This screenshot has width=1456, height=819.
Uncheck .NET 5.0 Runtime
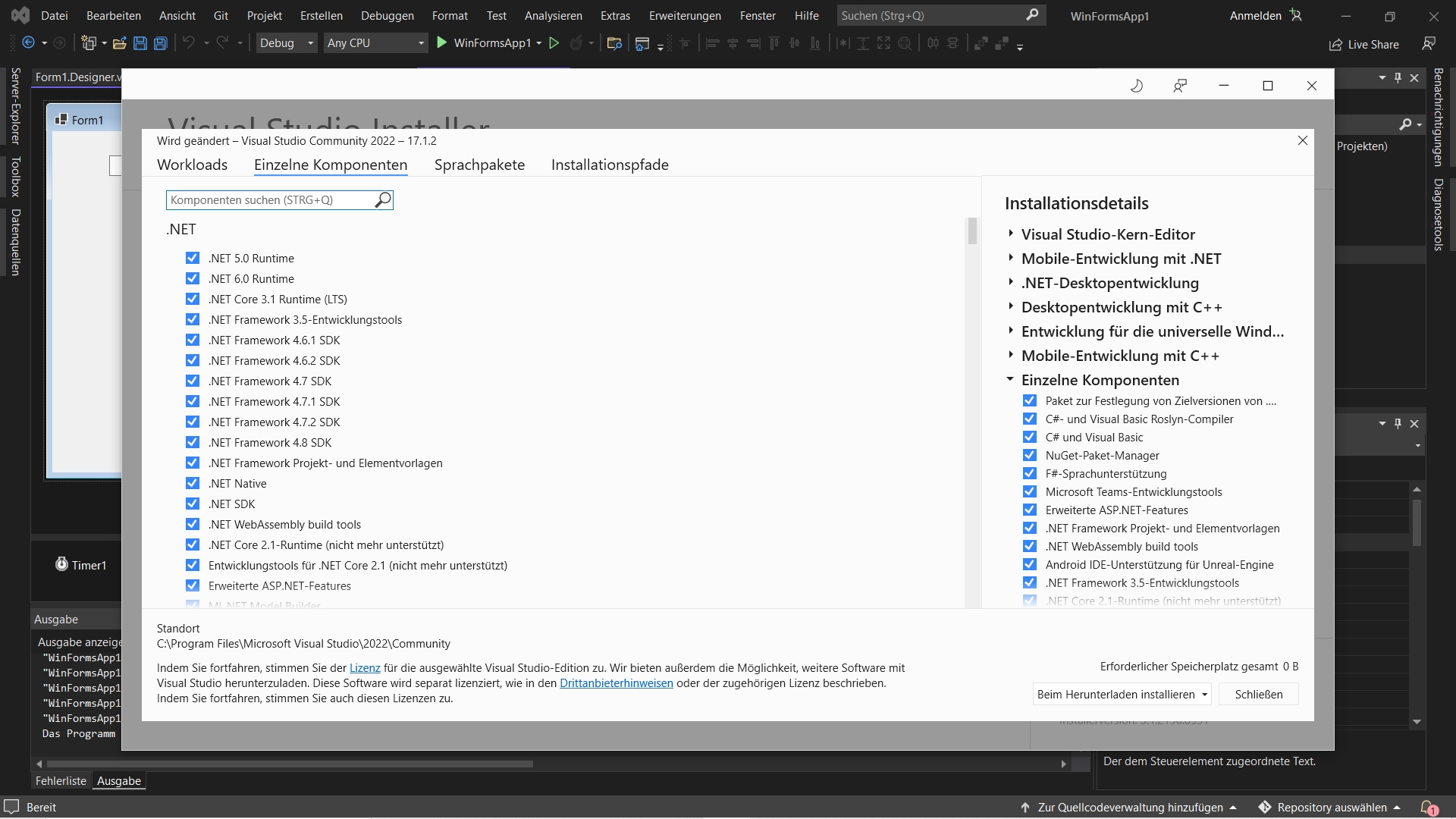[x=193, y=258]
